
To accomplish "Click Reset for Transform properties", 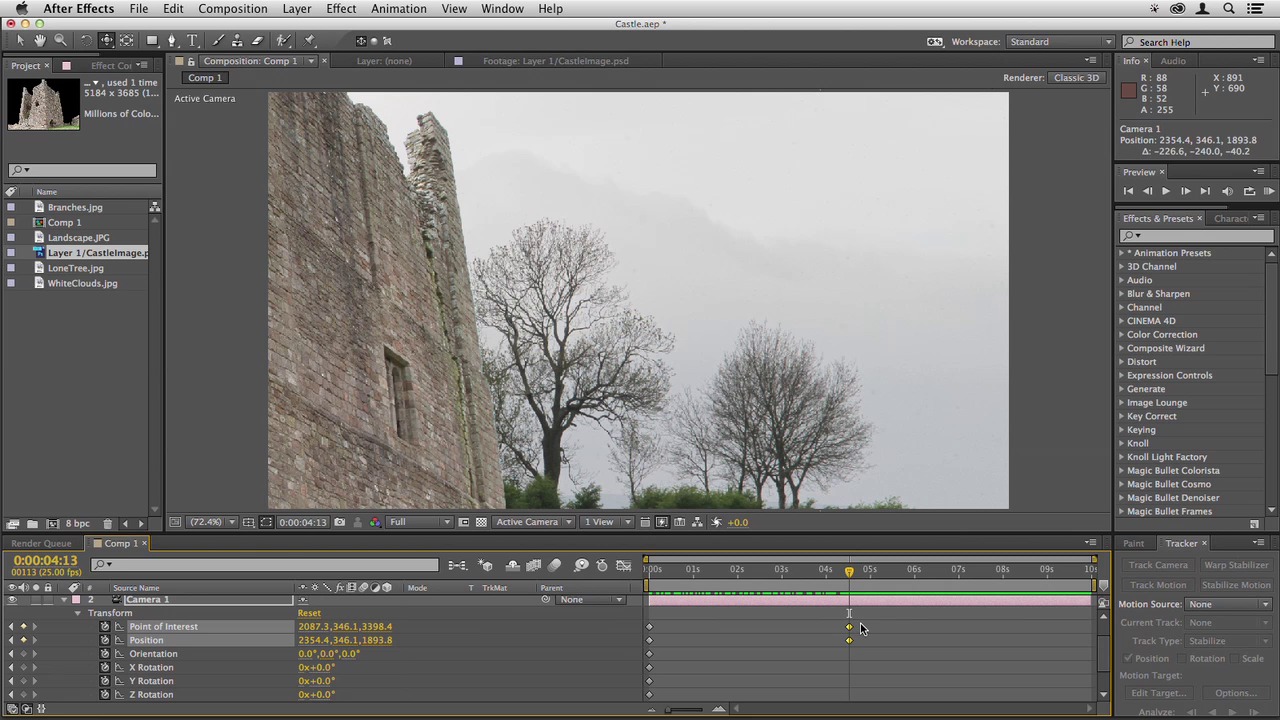I will coord(309,613).
